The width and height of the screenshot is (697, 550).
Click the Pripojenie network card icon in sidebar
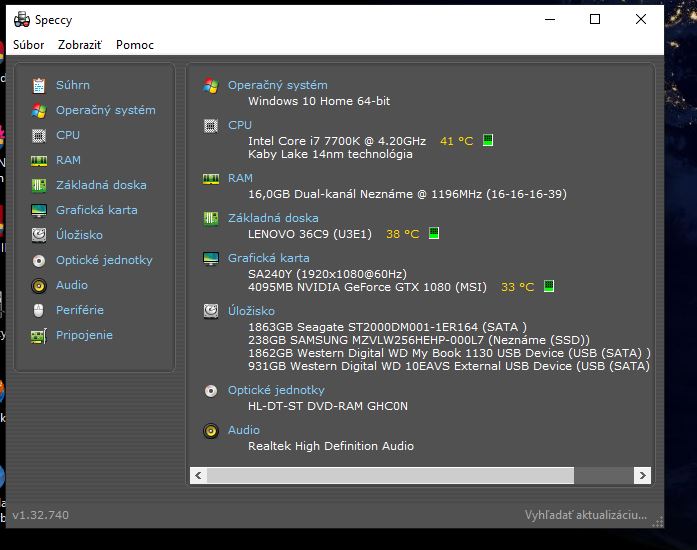(39, 336)
